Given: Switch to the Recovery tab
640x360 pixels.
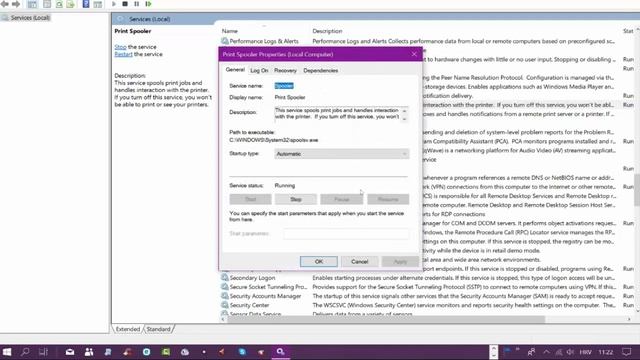Looking at the screenshot, I should [x=285, y=70].
